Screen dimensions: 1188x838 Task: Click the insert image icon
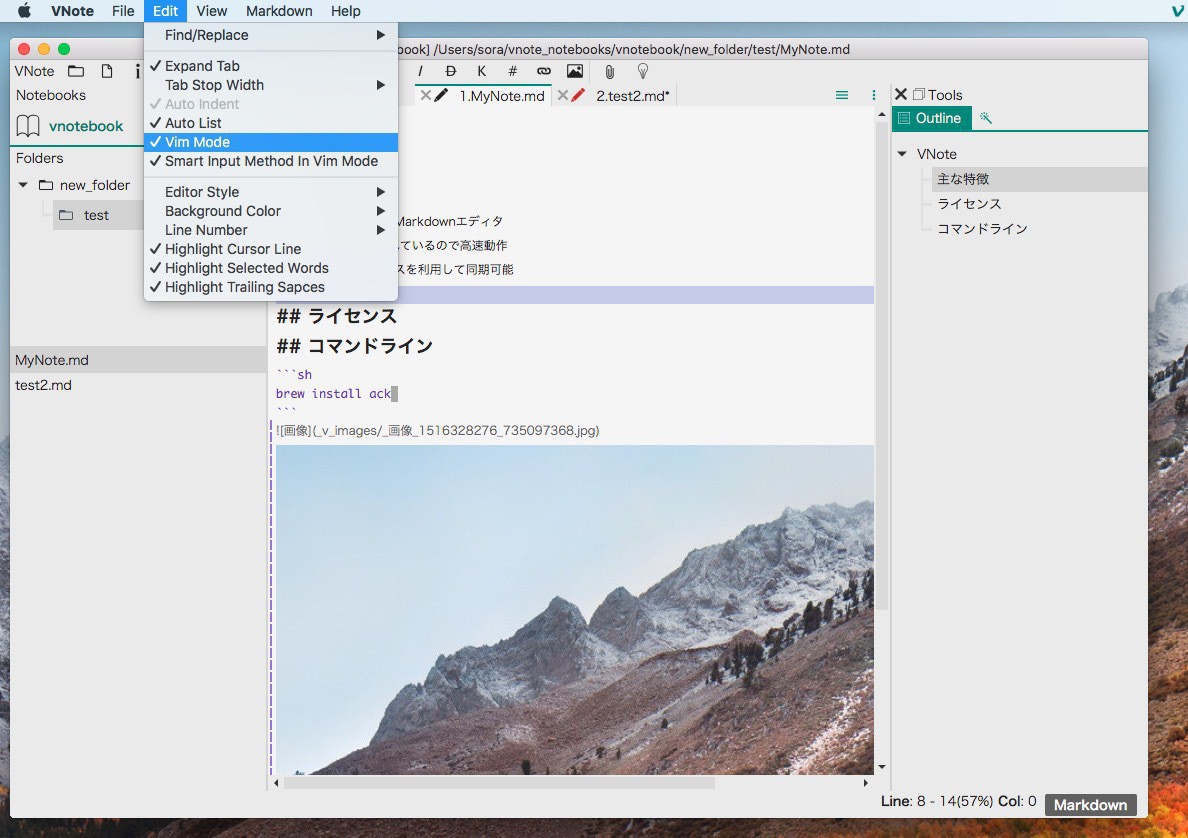pyautogui.click(x=574, y=71)
